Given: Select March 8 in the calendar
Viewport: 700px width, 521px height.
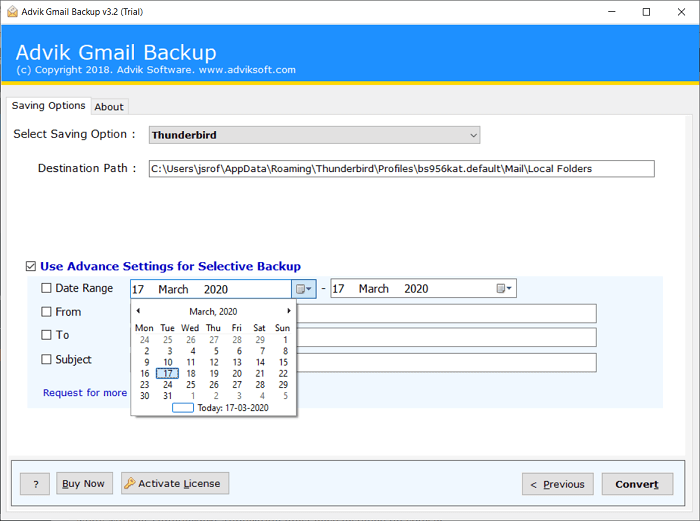Looking at the screenshot, I should point(285,351).
